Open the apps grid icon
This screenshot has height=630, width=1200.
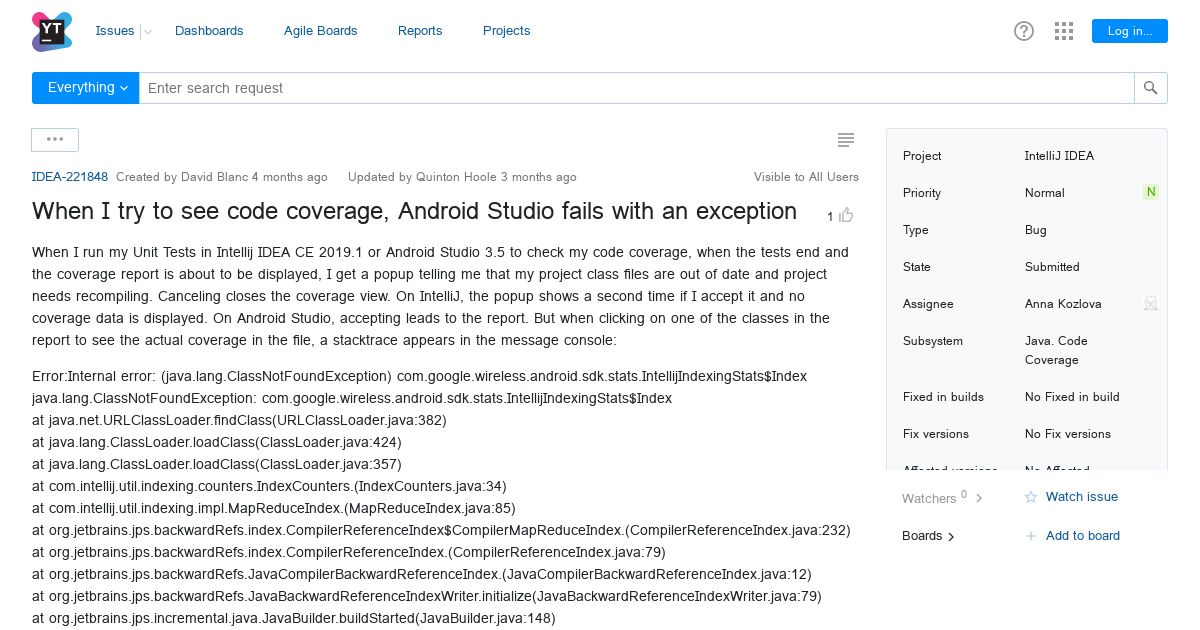pyautogui.click(x=1064, y=31)
